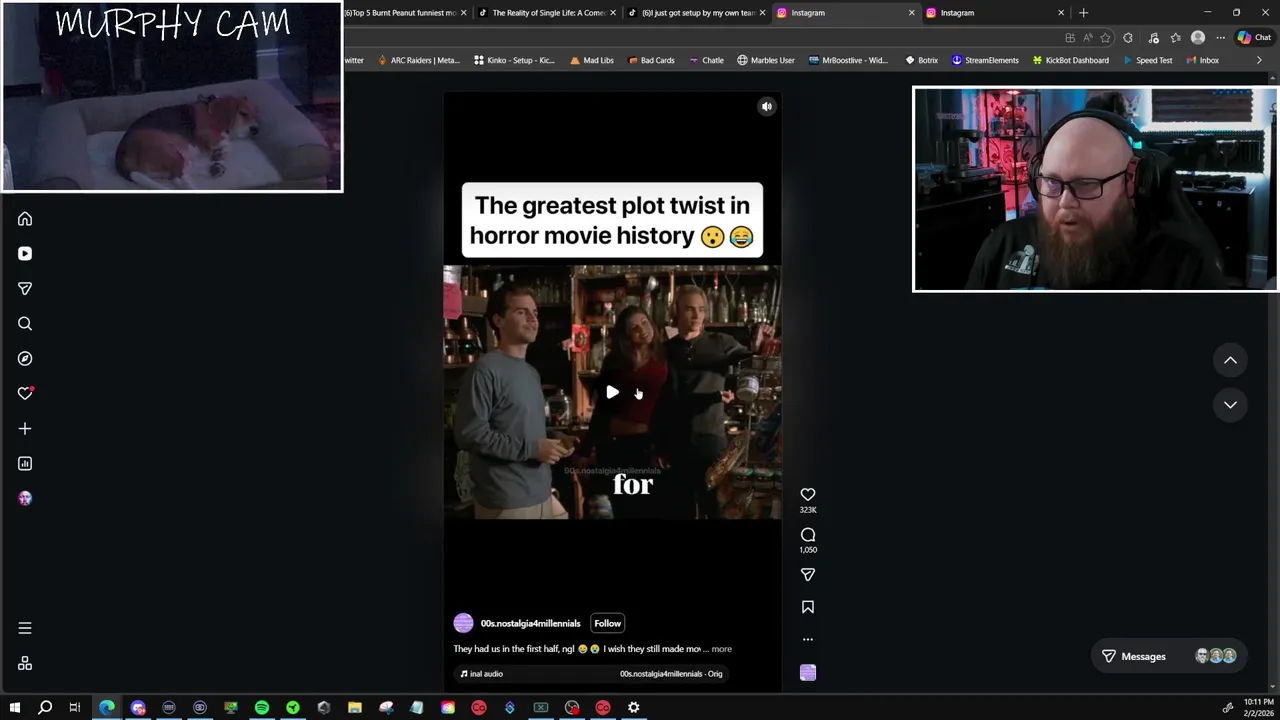
Task: Follow the 00s.nostalgia4millennials account
Action: (x=607, y=624)
